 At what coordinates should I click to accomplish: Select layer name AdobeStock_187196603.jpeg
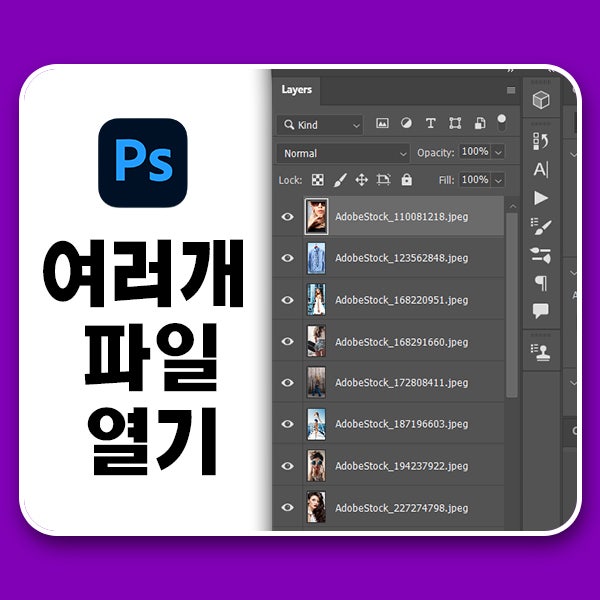click(x=401, y=424)
